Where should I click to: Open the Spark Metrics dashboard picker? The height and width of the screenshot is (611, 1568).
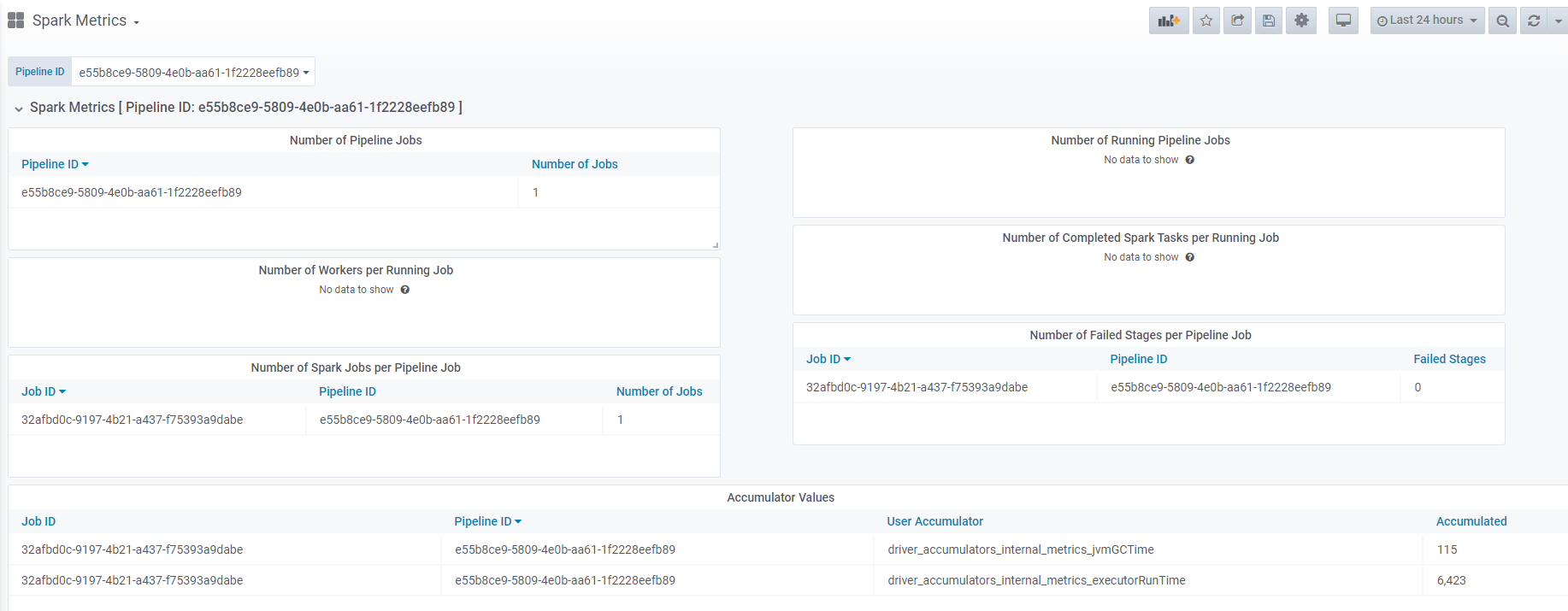(85, 21)
